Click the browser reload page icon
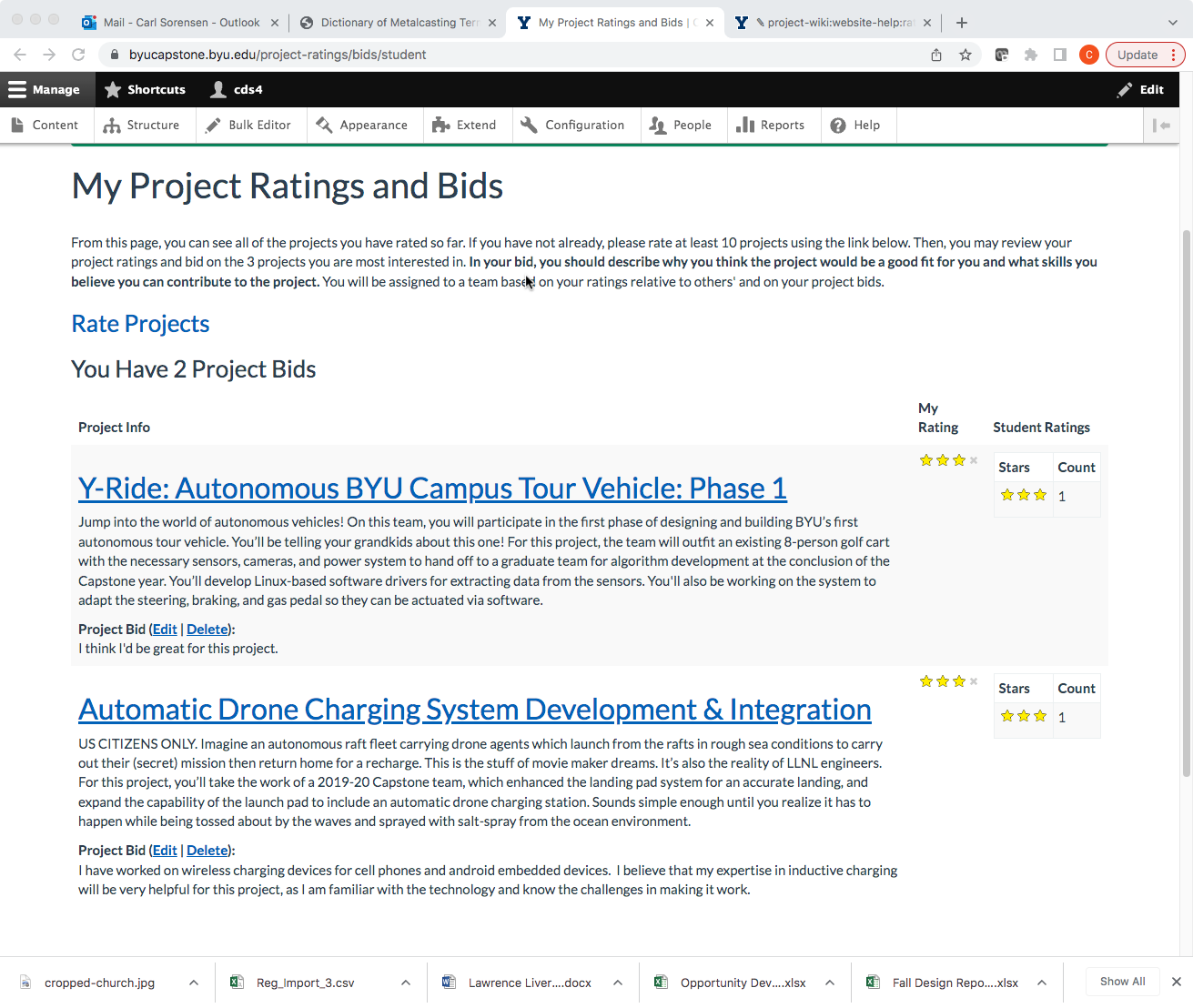The height and width of the screenshot is (1008, 1193). (78, 55)
